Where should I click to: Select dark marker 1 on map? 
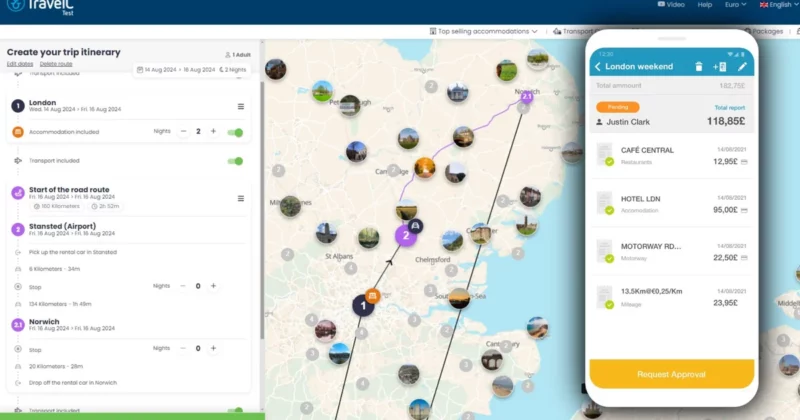363,306
